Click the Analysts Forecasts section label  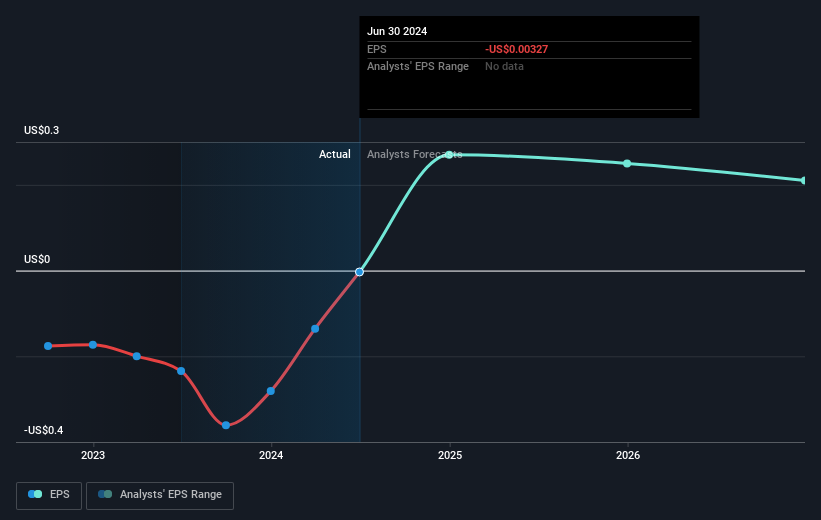414,154
